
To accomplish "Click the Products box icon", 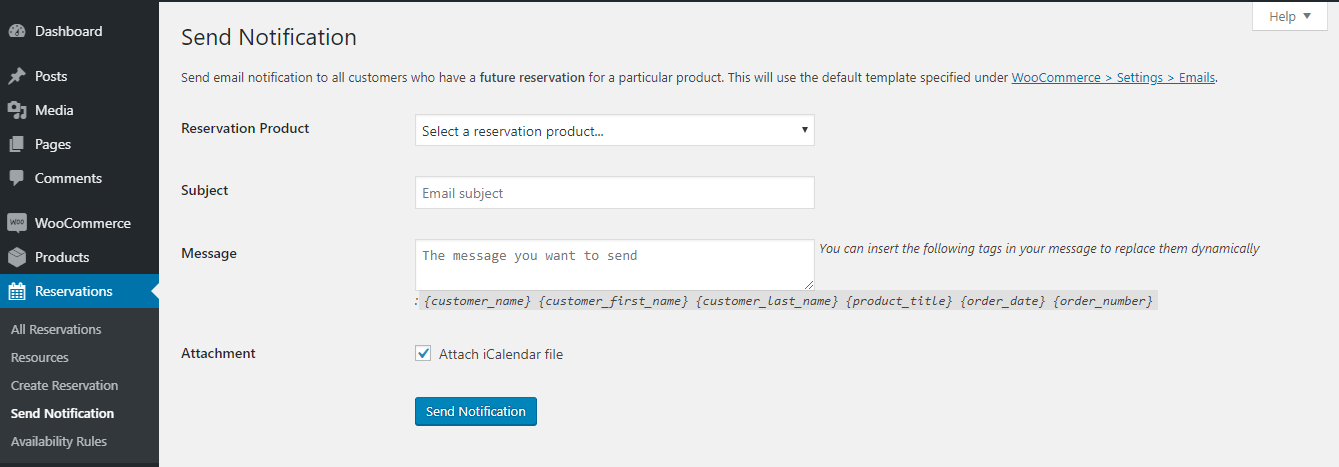I will click(17, 257).
